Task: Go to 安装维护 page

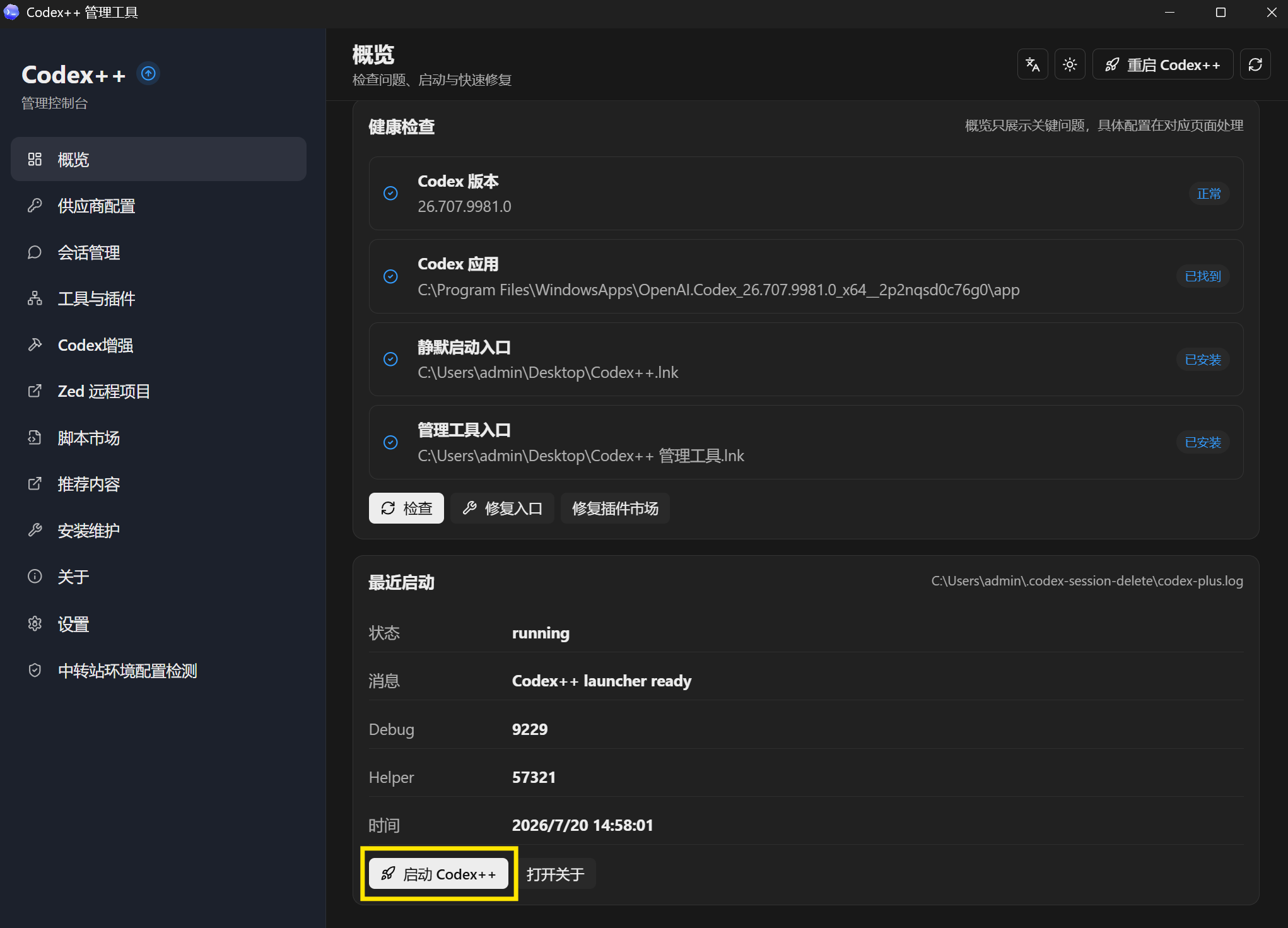Action: coord(158,531)
